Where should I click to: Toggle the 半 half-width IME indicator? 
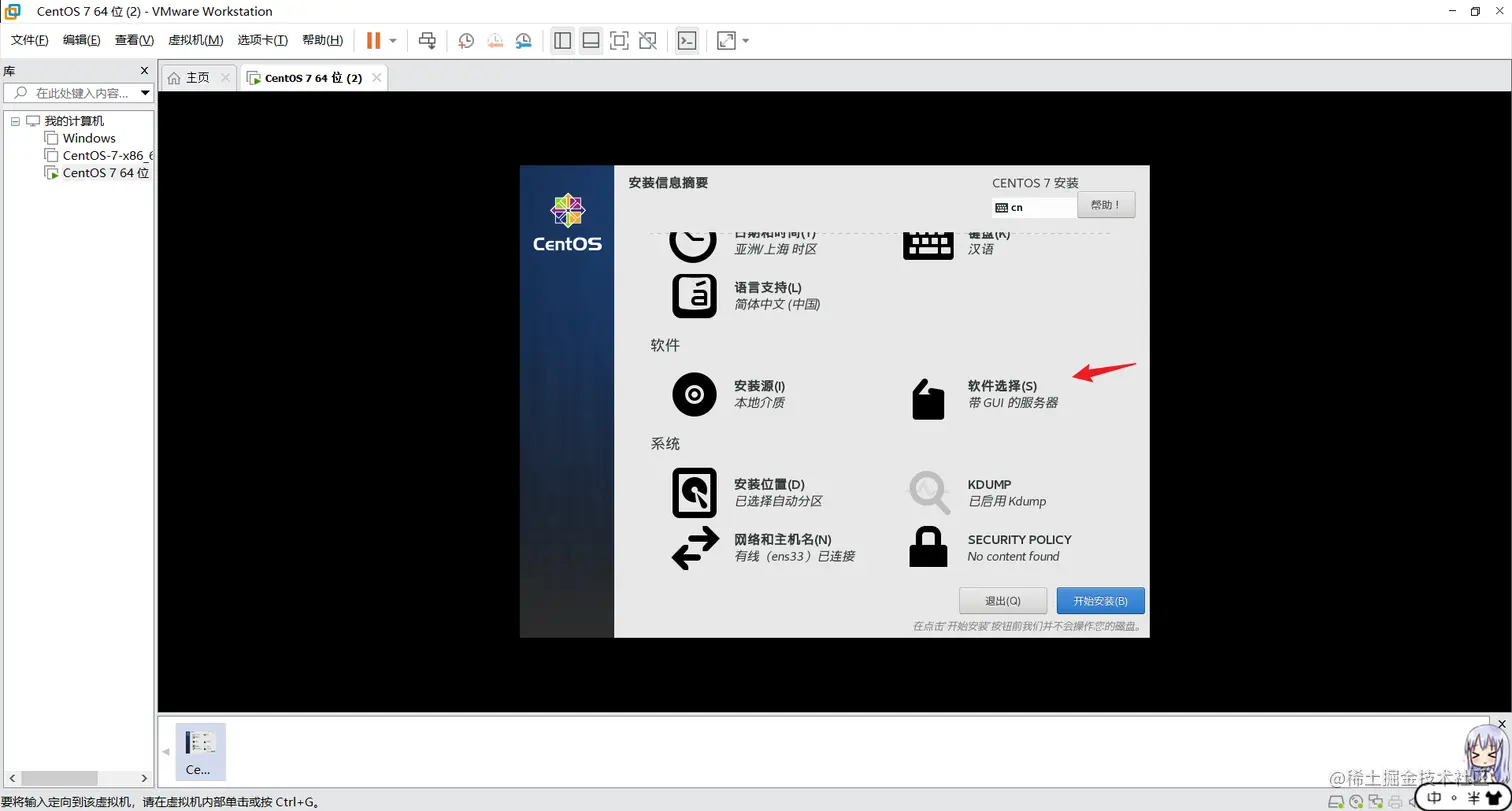coord(1474,798)
